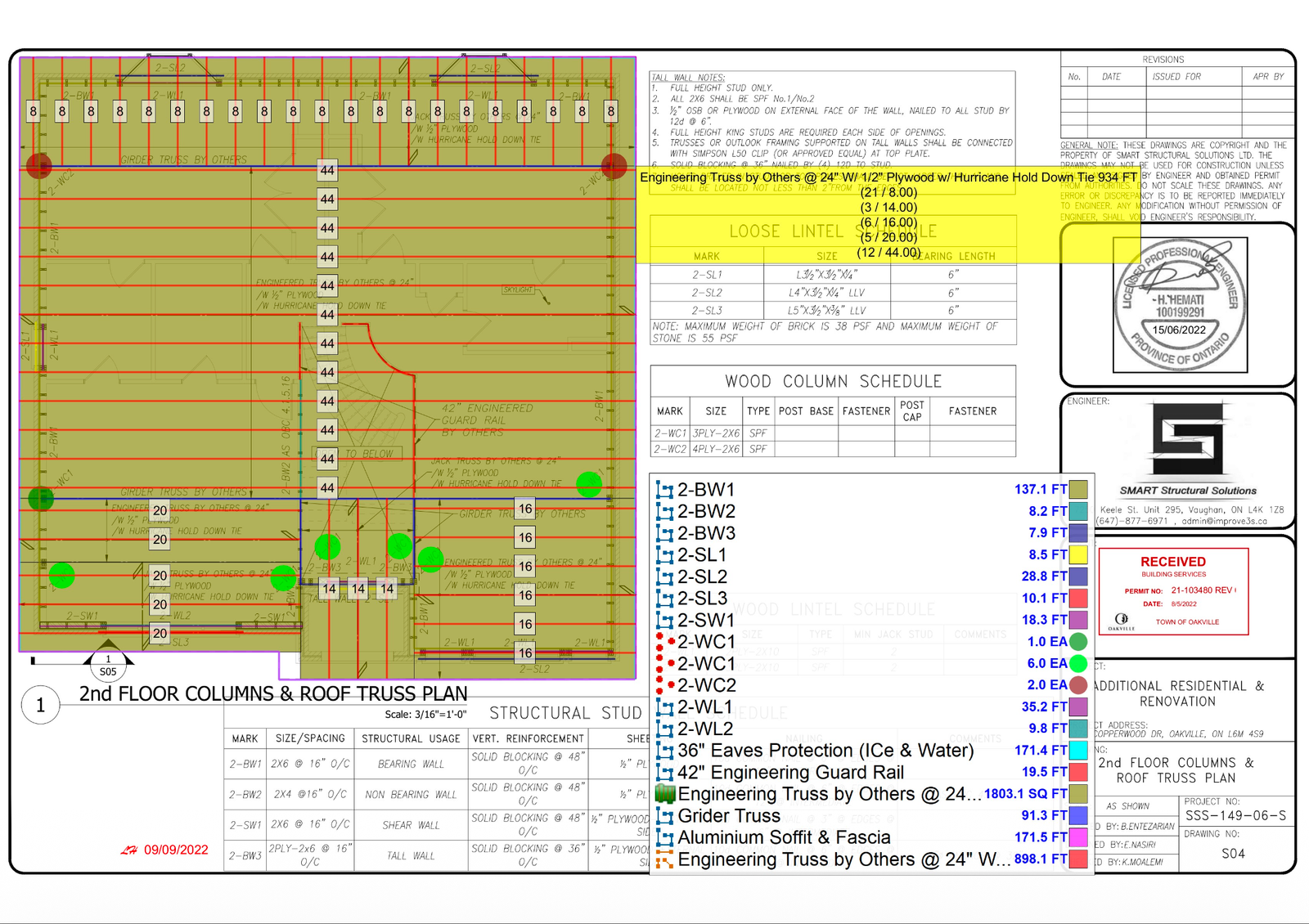Select the magenta swatch for Aluminium Soffit & Fascia
Screen dimensions: 1309x924
(x=1079, y=837)
